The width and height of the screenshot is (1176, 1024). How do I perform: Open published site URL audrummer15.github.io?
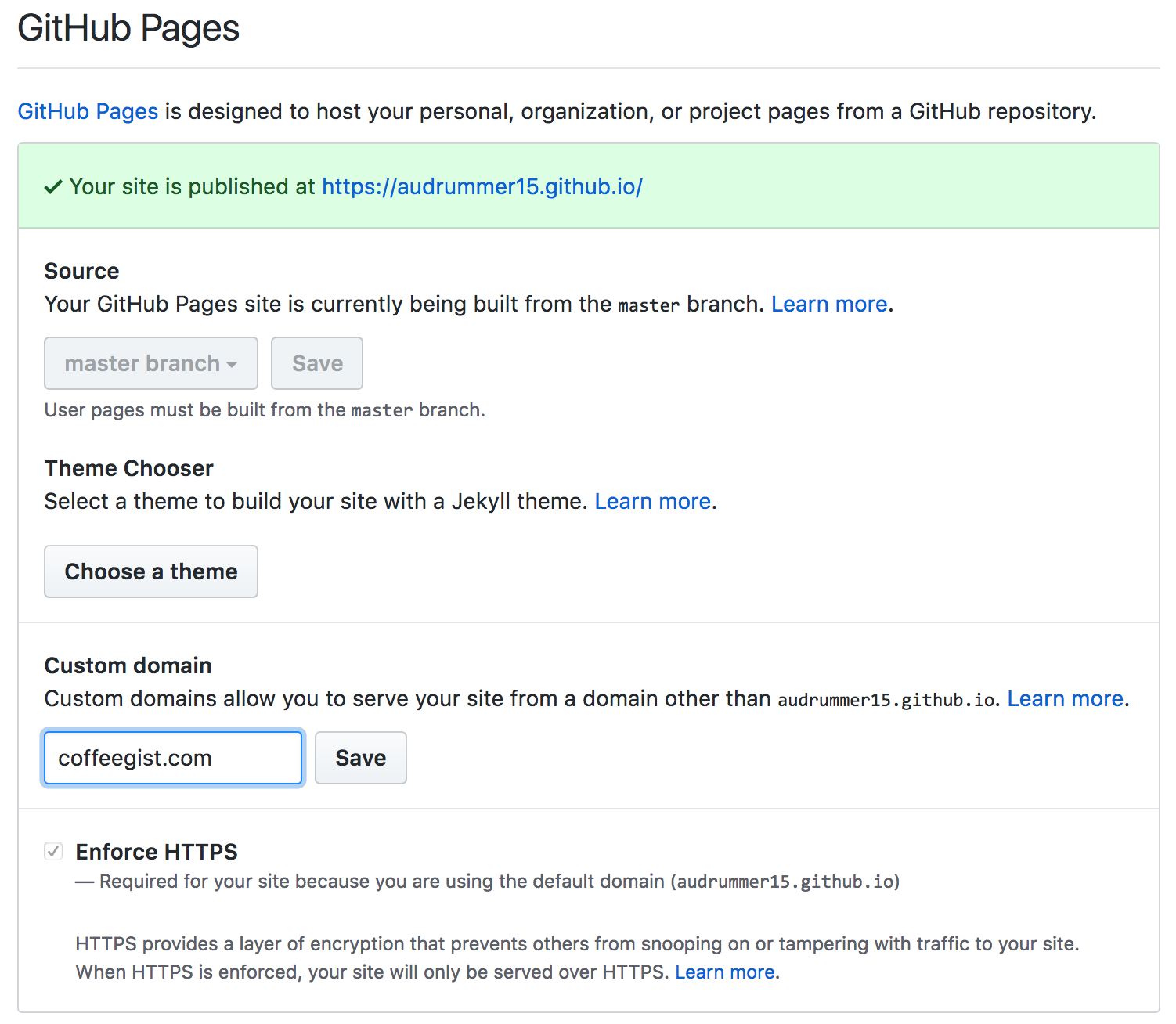click(x=482, y=186)
